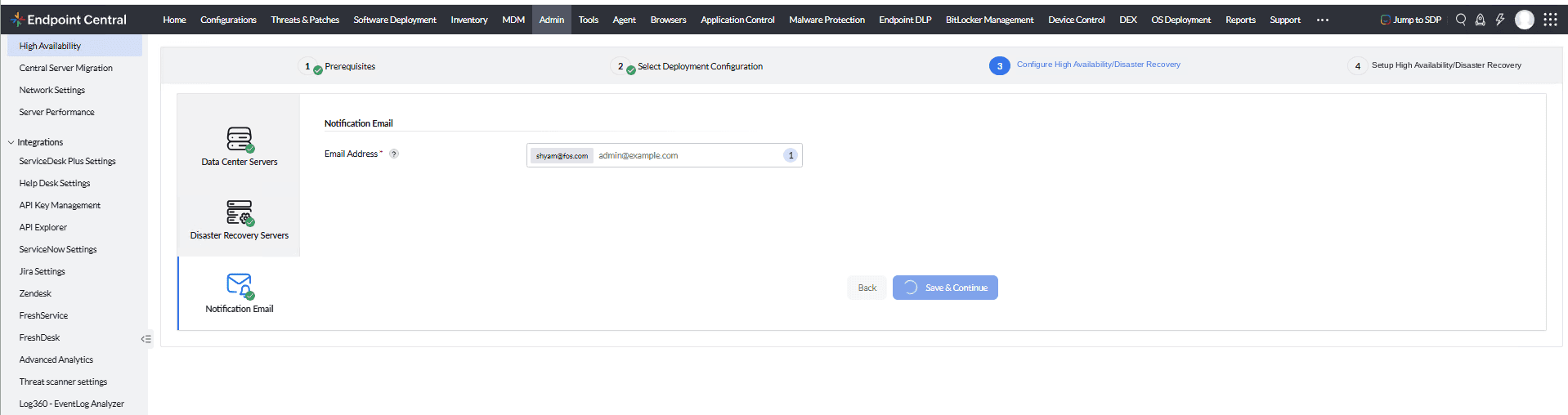
Task: Open Server Performance
Action: coord(56,112)
